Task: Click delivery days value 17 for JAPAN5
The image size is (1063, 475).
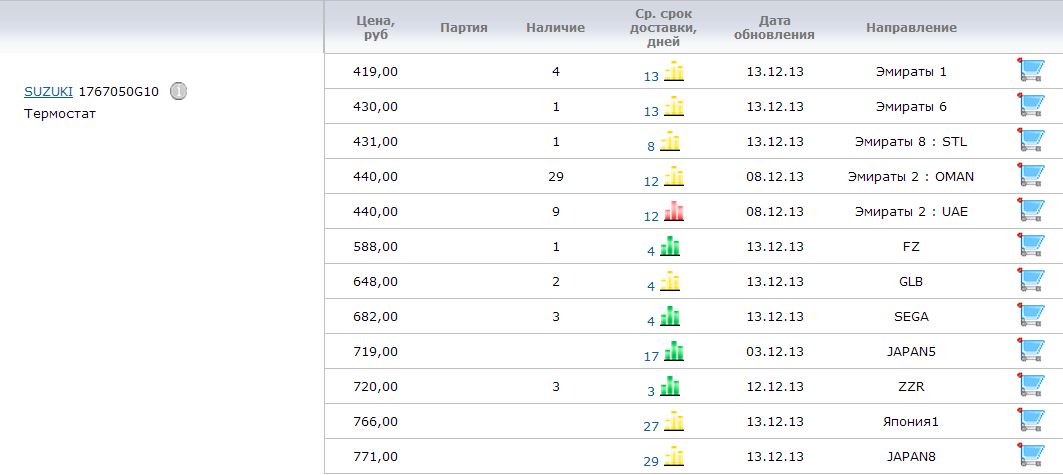Action: (x=651, y=356)
